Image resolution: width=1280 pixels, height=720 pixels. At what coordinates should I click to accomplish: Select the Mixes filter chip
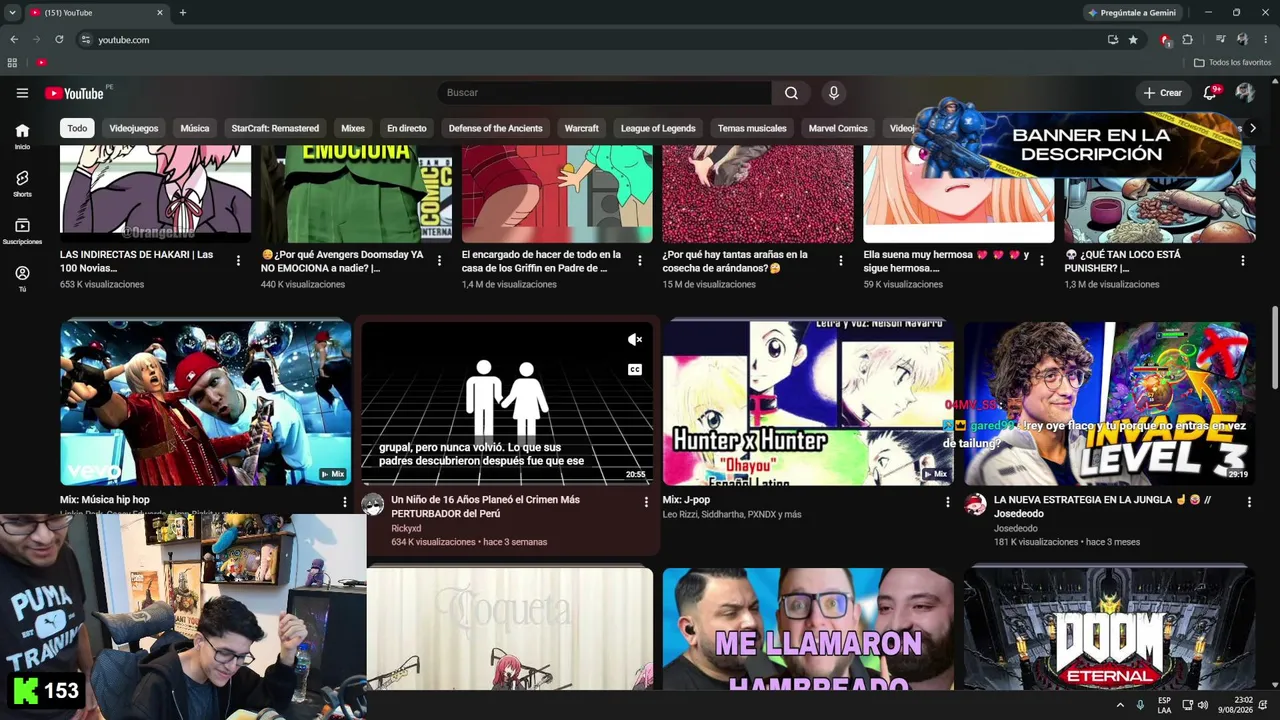point(353,128)
